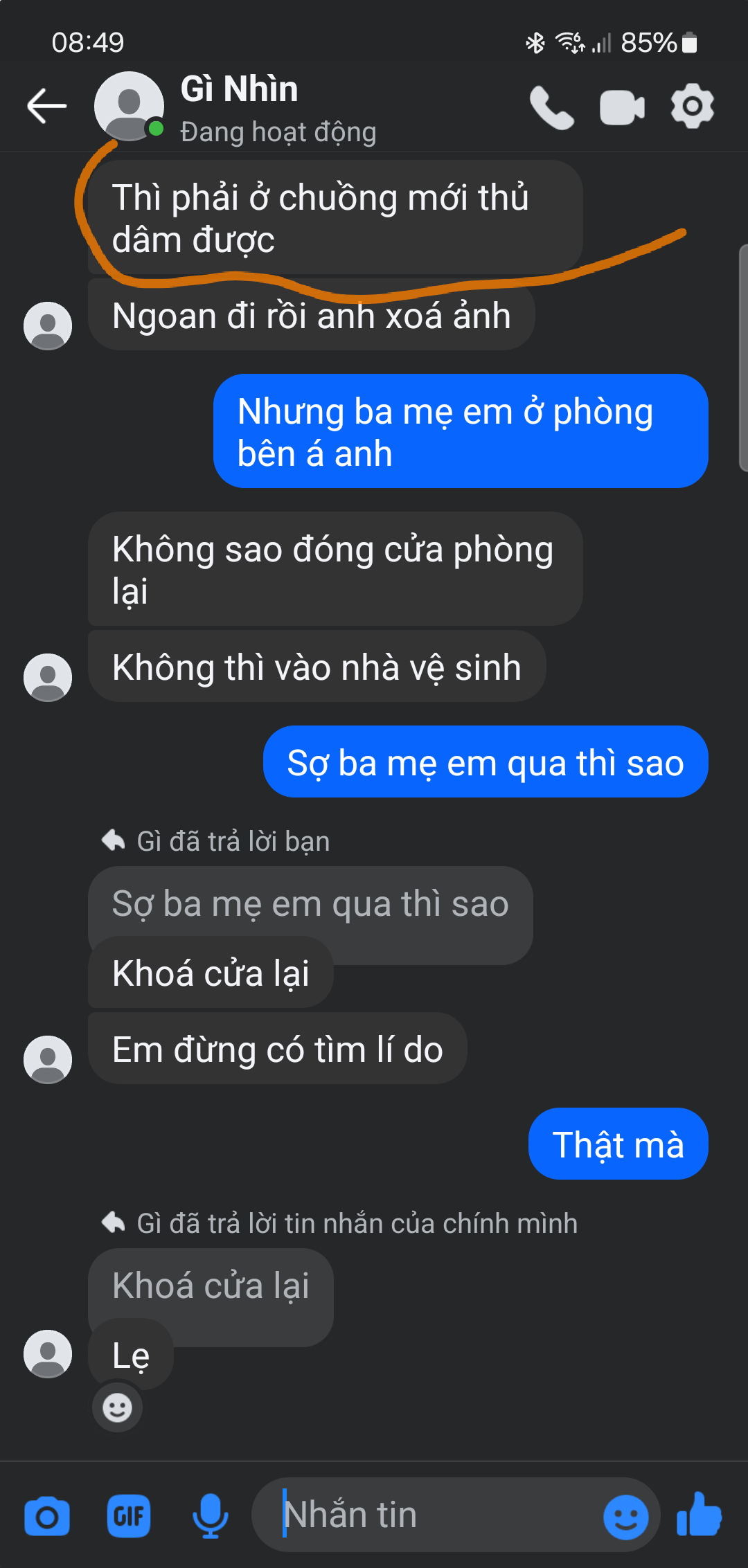The height and width of the screenshot is (1568, 748).
Task: Tap the contact name Gì Nhìn
Action: point(239,89)
